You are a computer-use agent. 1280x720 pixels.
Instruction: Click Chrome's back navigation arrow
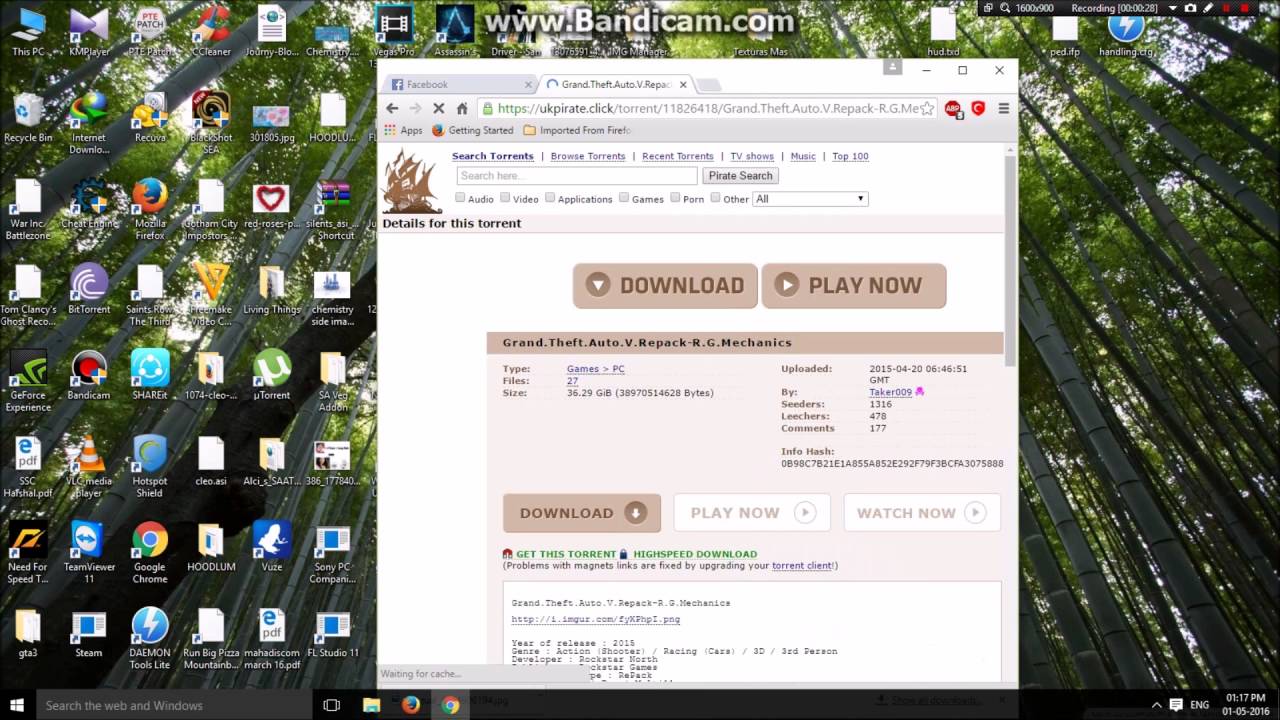[x=392, y=108]
